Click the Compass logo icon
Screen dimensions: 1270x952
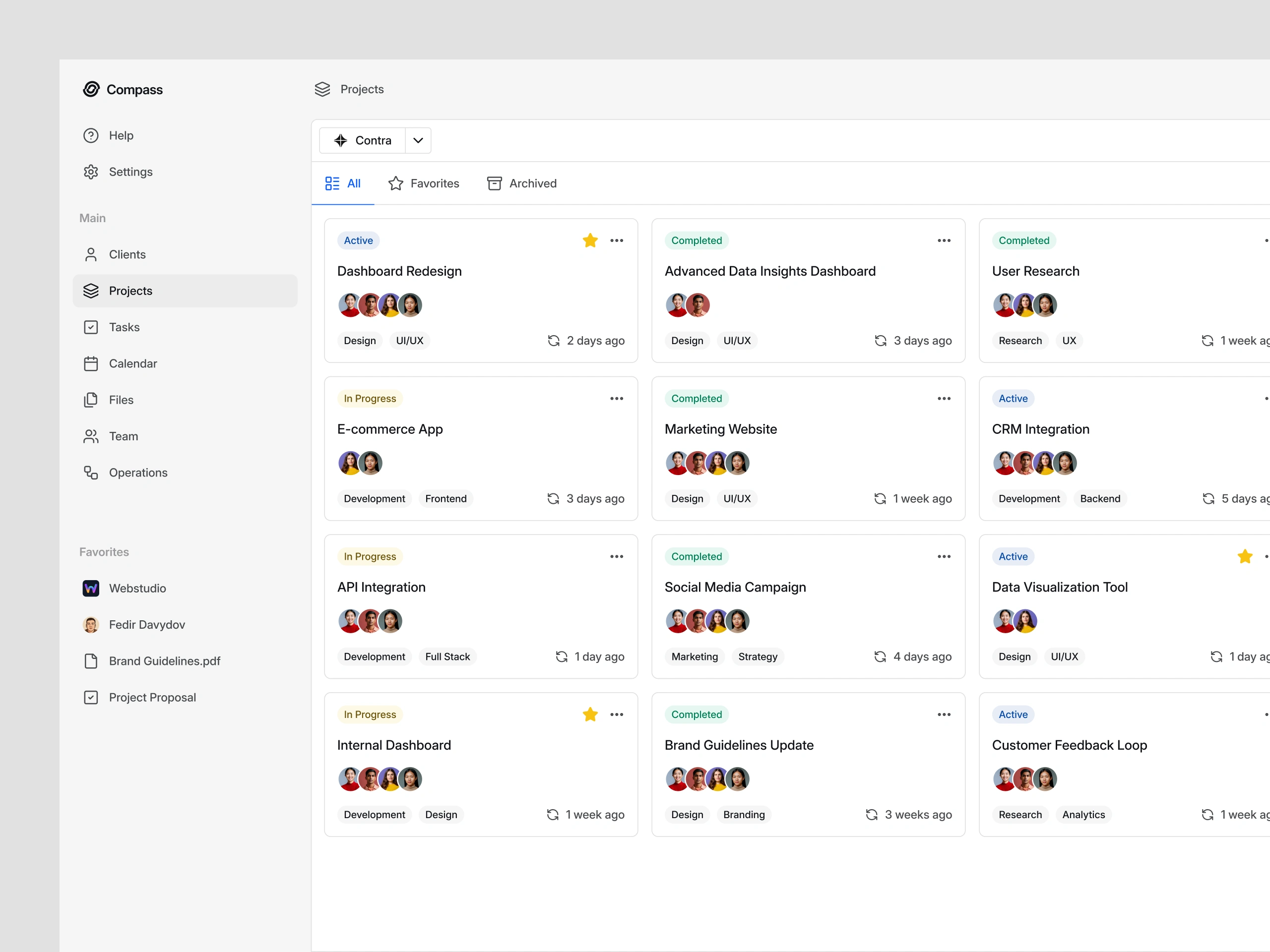(x=91, y=89)
